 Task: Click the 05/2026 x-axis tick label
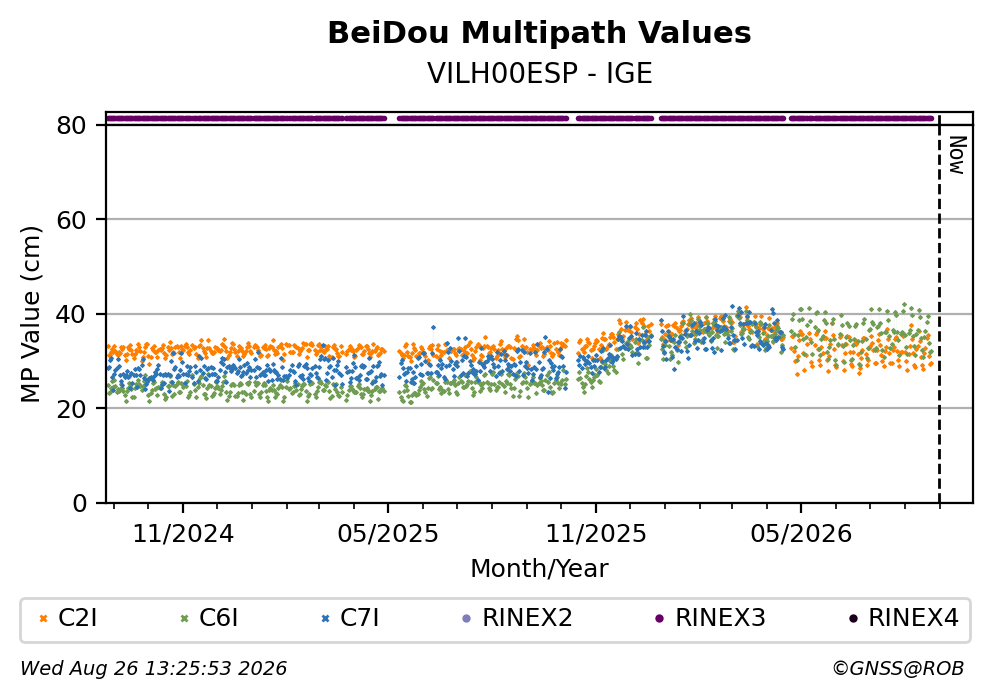click(x=801, y=534)
